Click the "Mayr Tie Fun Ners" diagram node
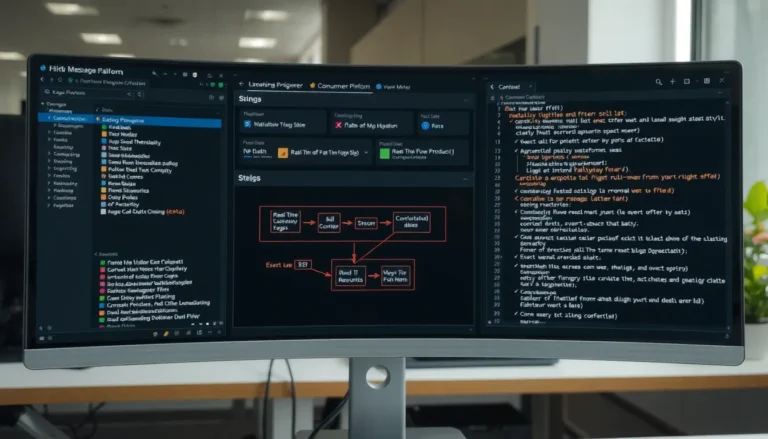The image size is (768, 439). pos(395,276)
